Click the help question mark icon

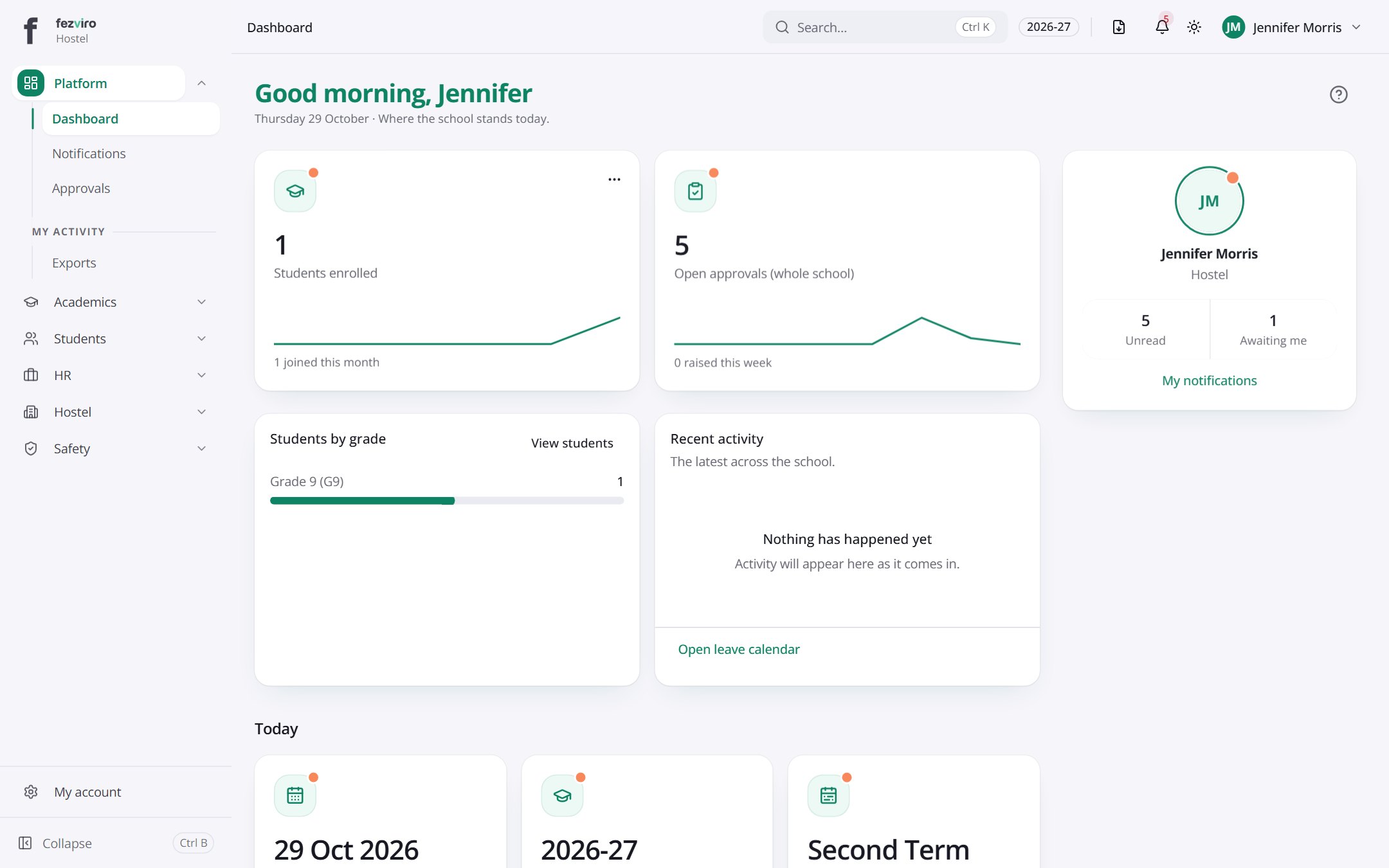click(1339, 95)
